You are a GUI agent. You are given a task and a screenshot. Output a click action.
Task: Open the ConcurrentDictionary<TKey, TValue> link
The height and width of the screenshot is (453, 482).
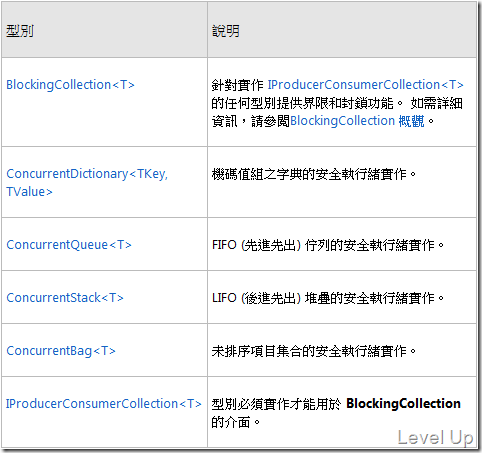point(87,182)
